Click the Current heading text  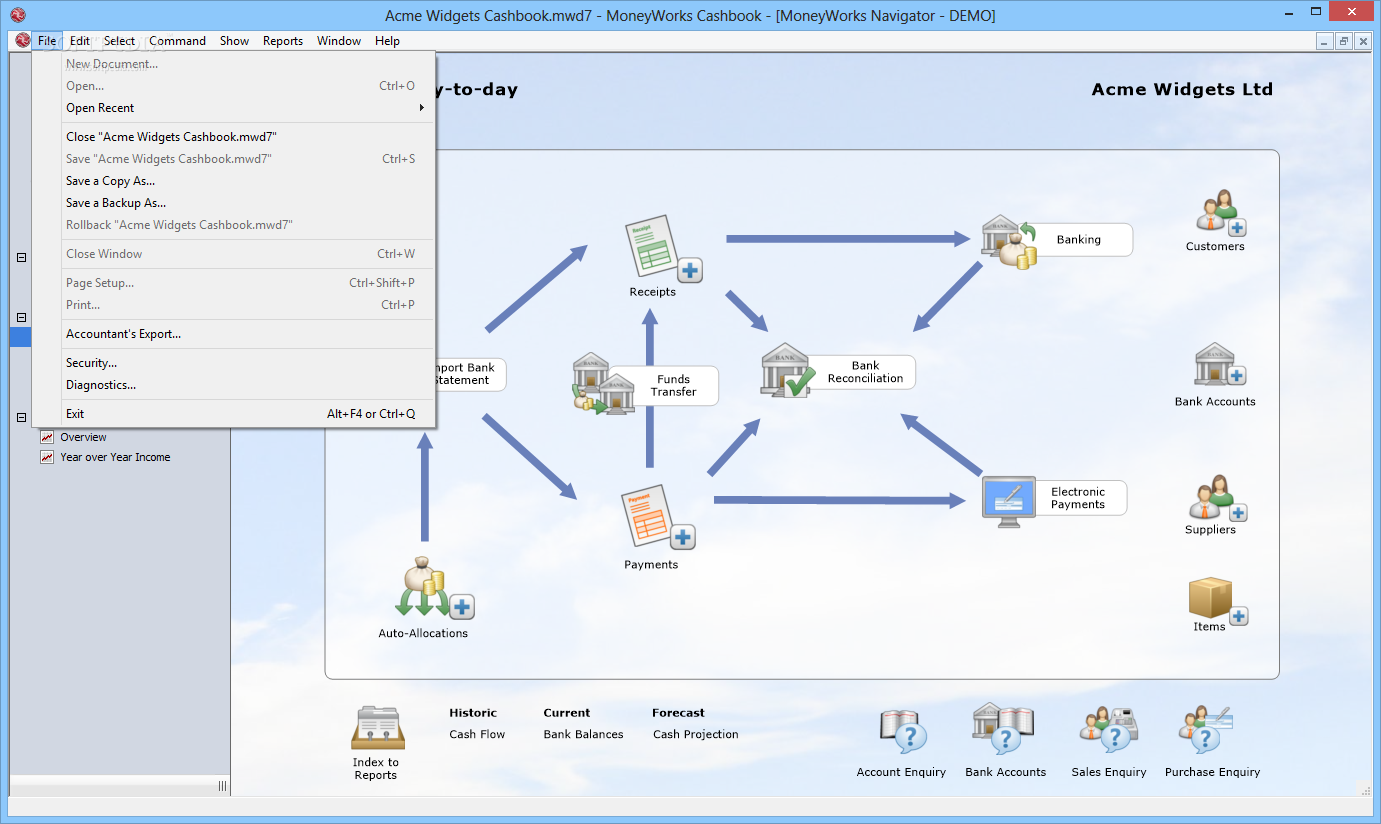point(567,713)
